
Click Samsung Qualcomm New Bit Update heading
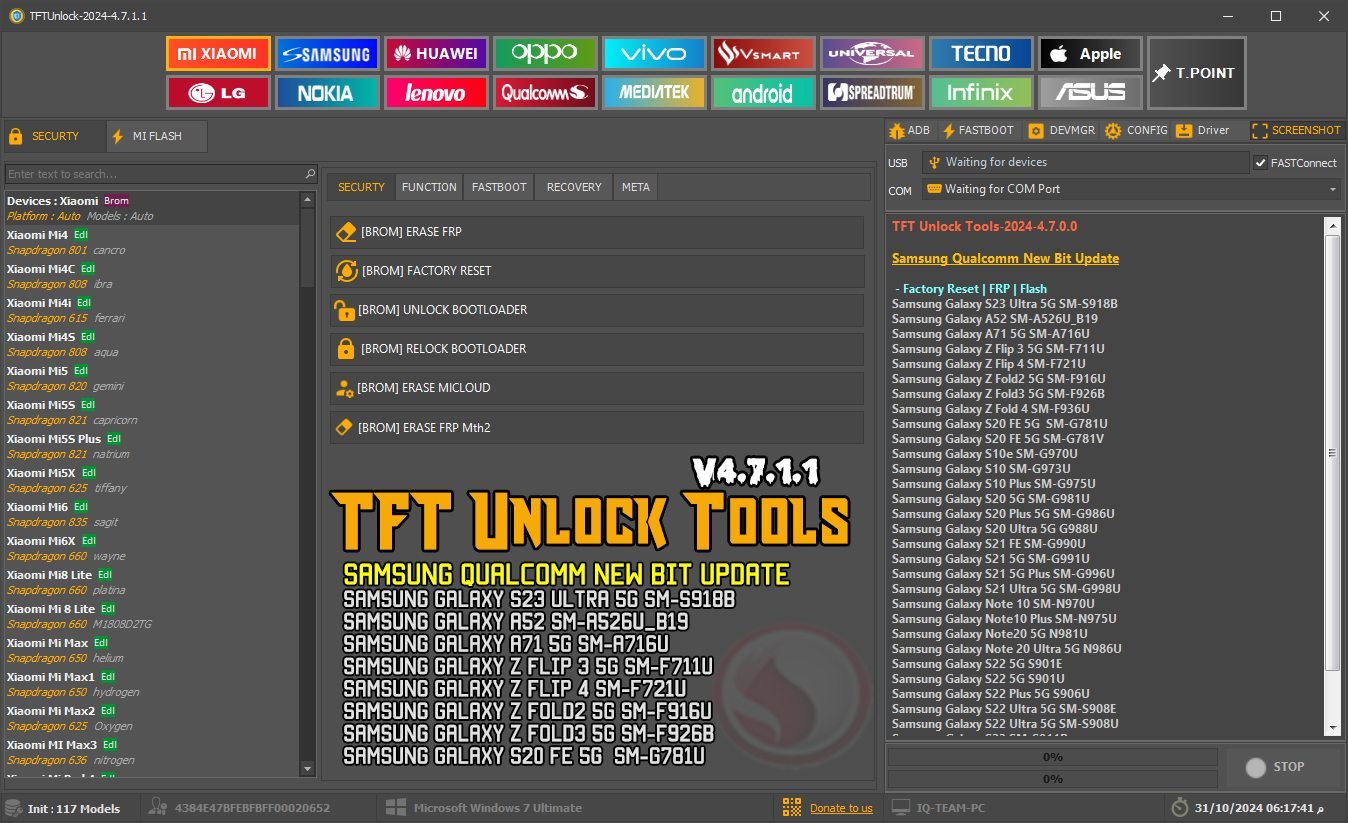pyautogui.click(x=1005, y=258)
